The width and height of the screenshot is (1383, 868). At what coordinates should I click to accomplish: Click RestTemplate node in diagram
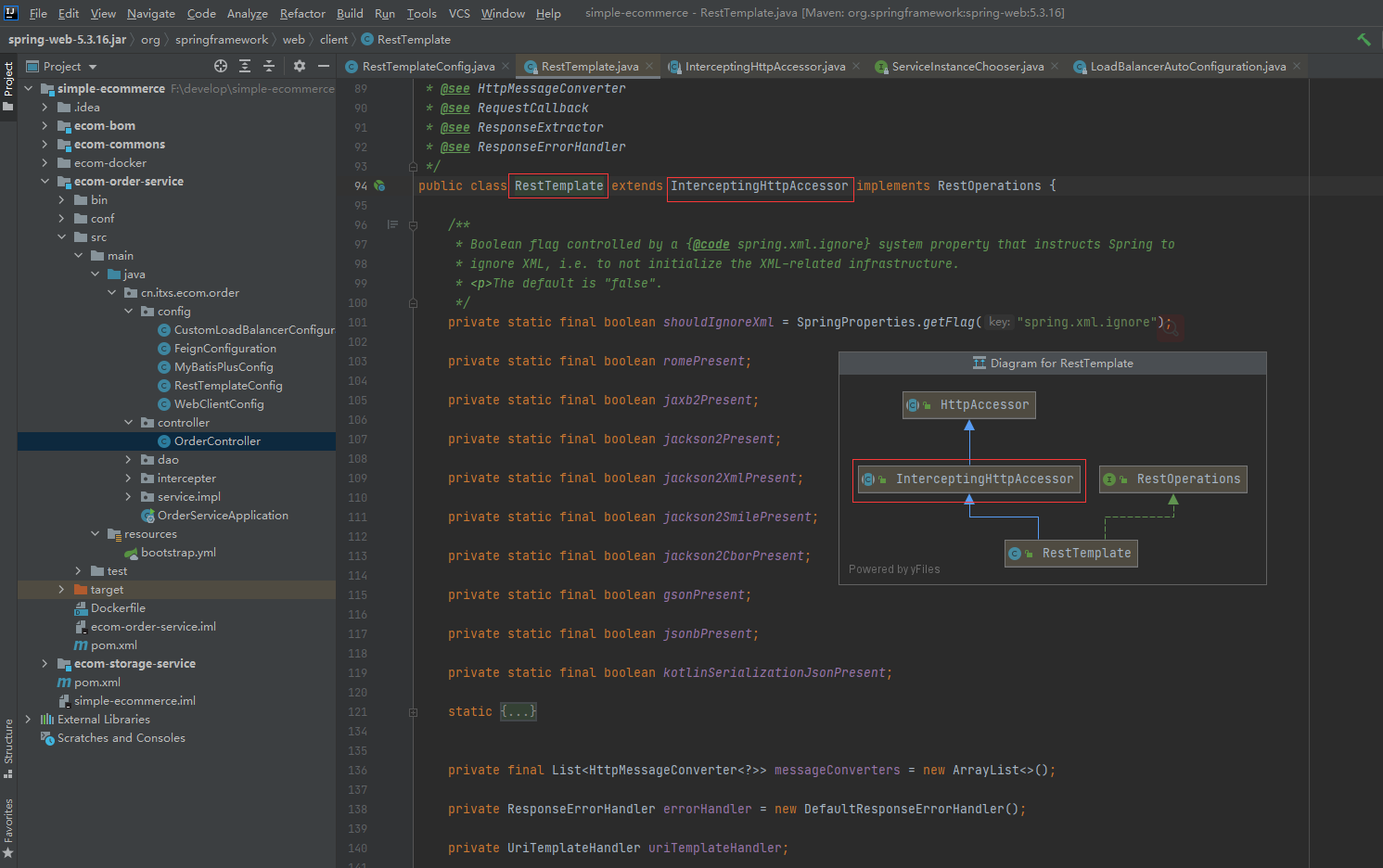[1071, 553]
